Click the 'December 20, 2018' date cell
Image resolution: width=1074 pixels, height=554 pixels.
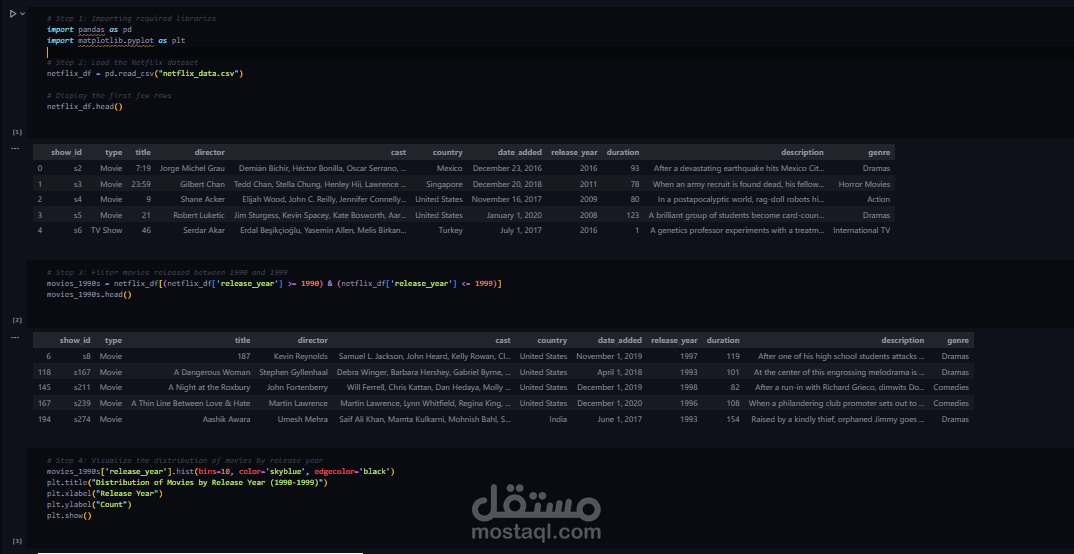pyautogui.click(x=507, y=184)
